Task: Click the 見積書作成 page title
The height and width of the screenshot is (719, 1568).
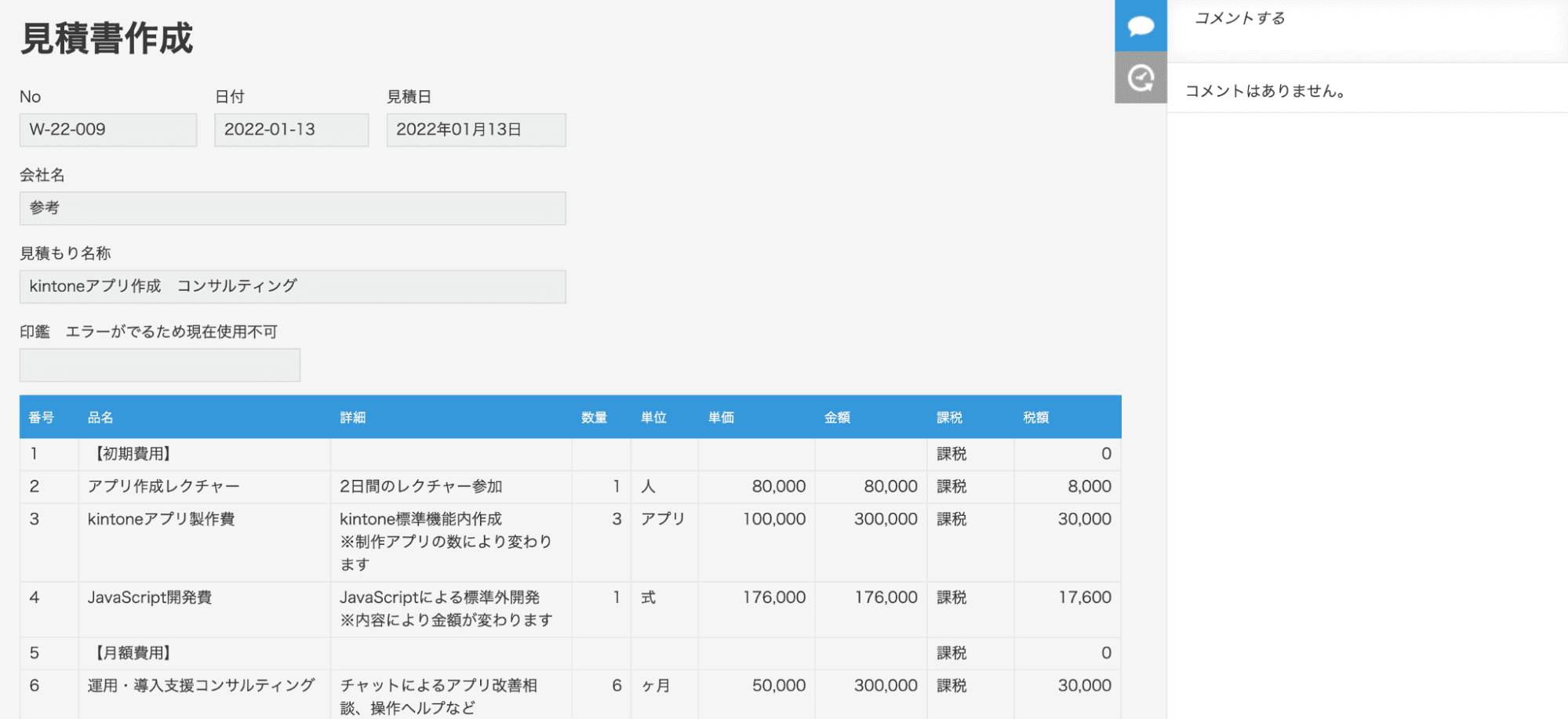Action: [107, 38]
